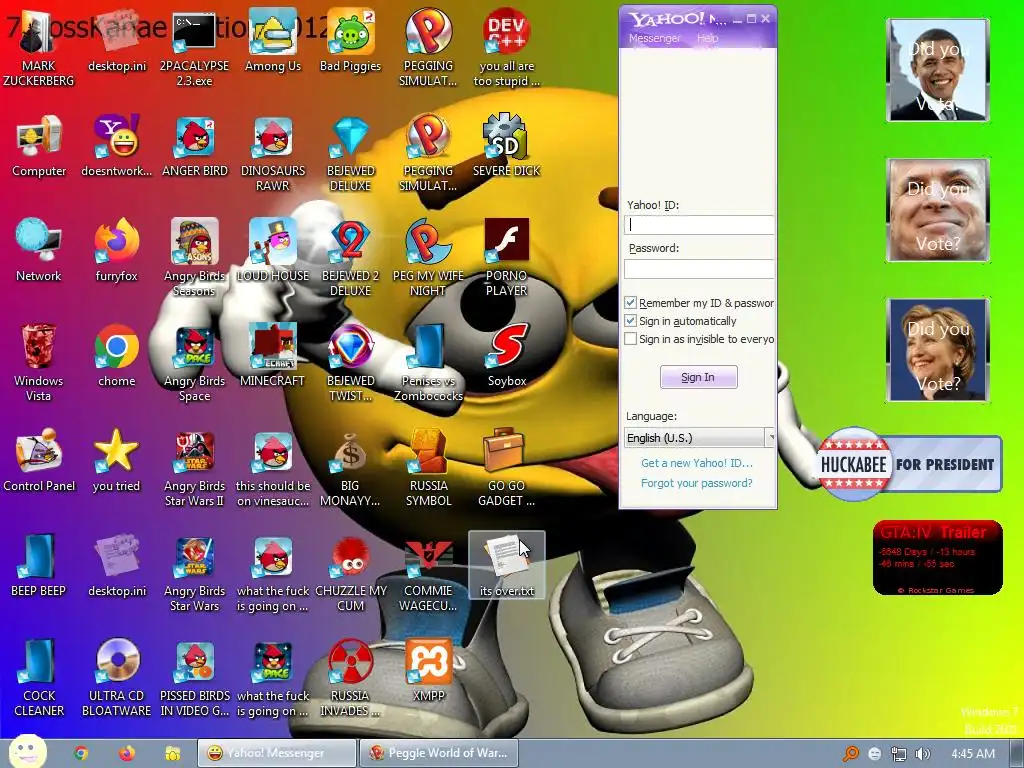Select the Windows Vista recycle bin icon
The image size is (1024, 768).
39,363
